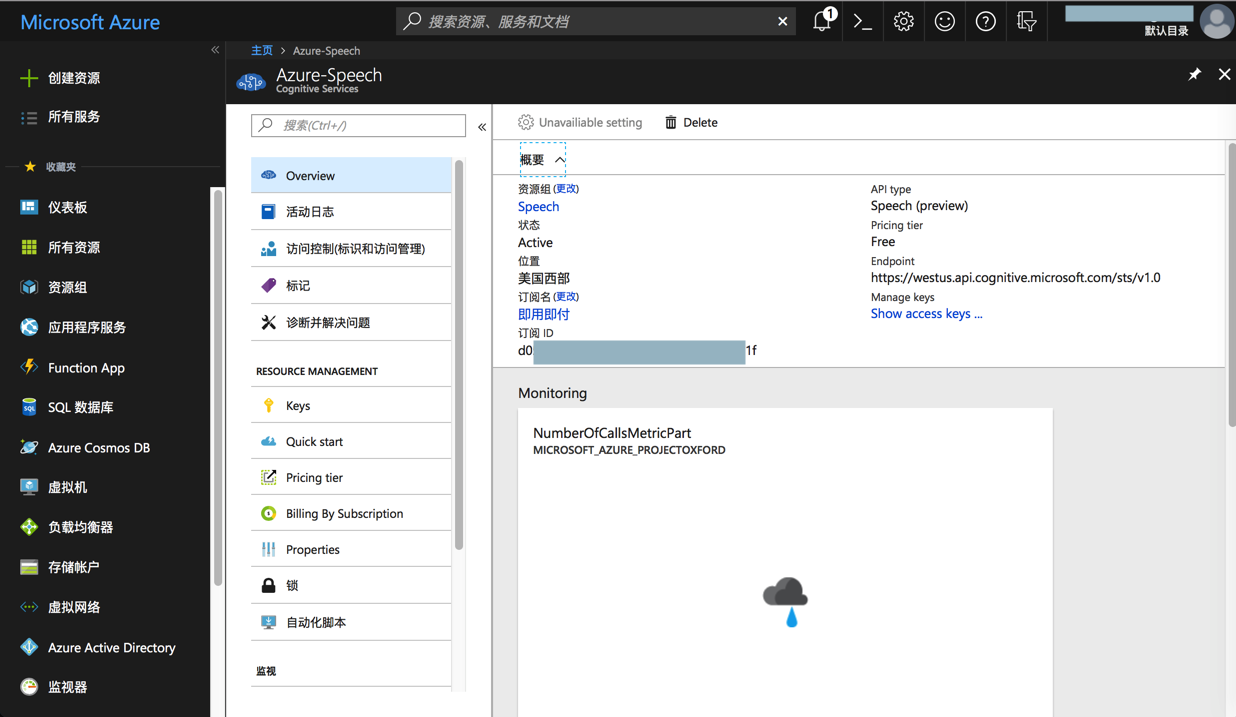Click the feedback smiley icon
This screenshot has width=1236, height=717.
(944, 21)
